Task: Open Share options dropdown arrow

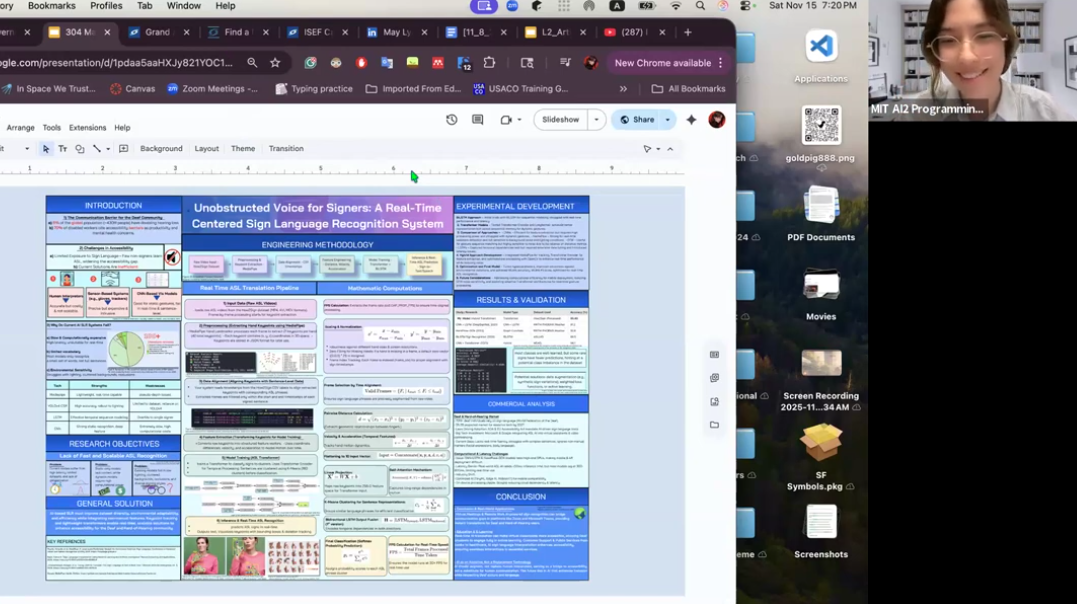Action: pyautogui.click(x=667, y=120)
